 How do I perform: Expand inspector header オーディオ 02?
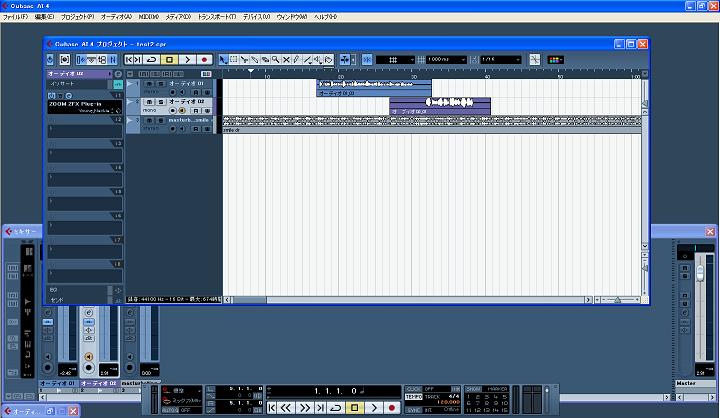78,73
